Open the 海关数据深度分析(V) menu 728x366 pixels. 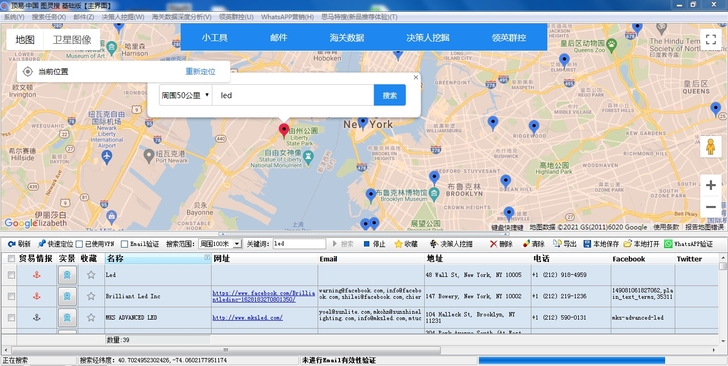[x=182, y=17]
